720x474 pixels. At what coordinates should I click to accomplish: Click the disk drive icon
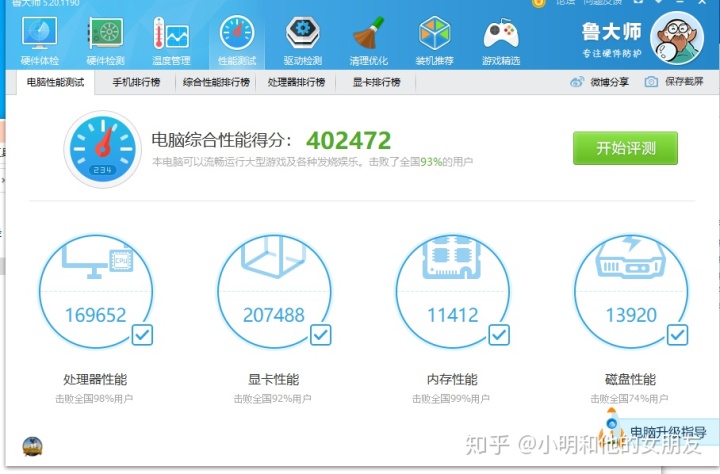[x=630, y=257]
